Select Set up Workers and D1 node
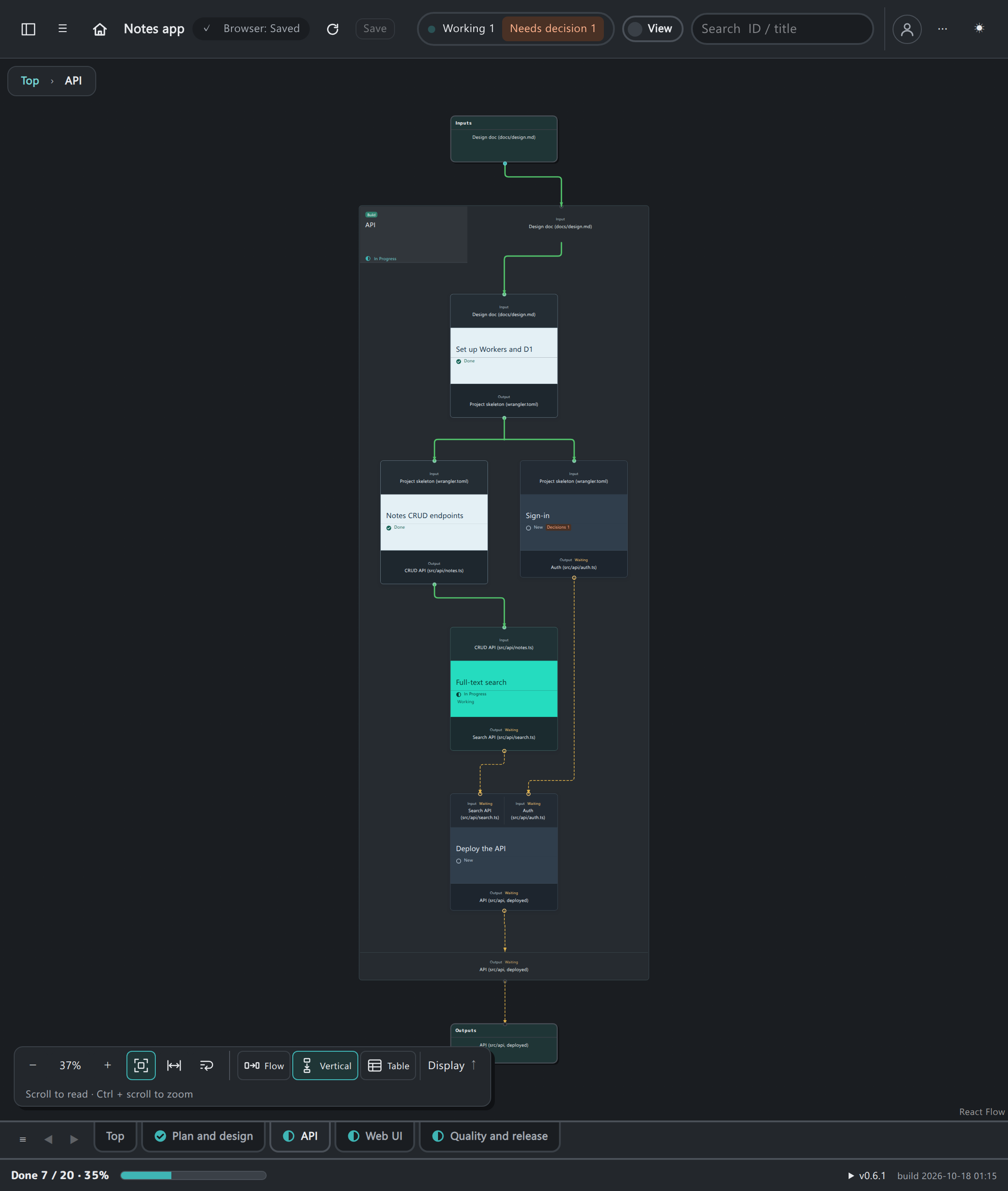Image resolution: width=1008 pixels, height=1191 pixels. (x=504, y=355)
